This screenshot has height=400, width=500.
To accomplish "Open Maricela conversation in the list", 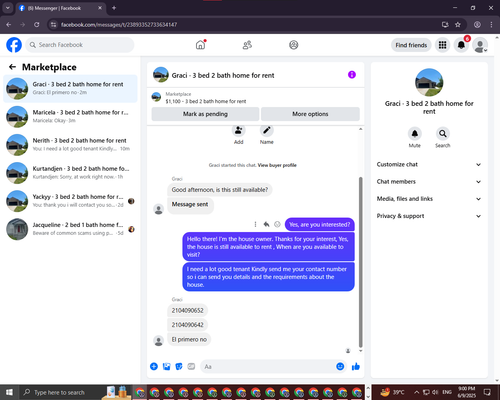I will [x=70, y=117].
